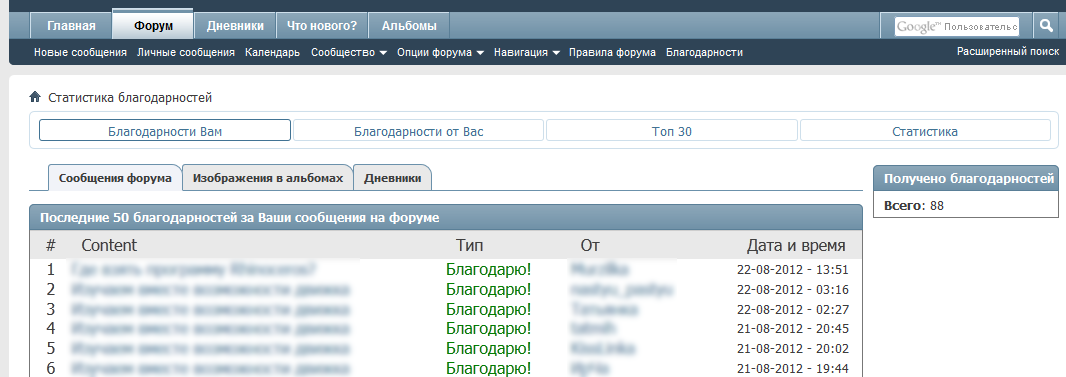Go to Что нового? tab
This screenshot has height=377, width=1066.
click(322, 26)
